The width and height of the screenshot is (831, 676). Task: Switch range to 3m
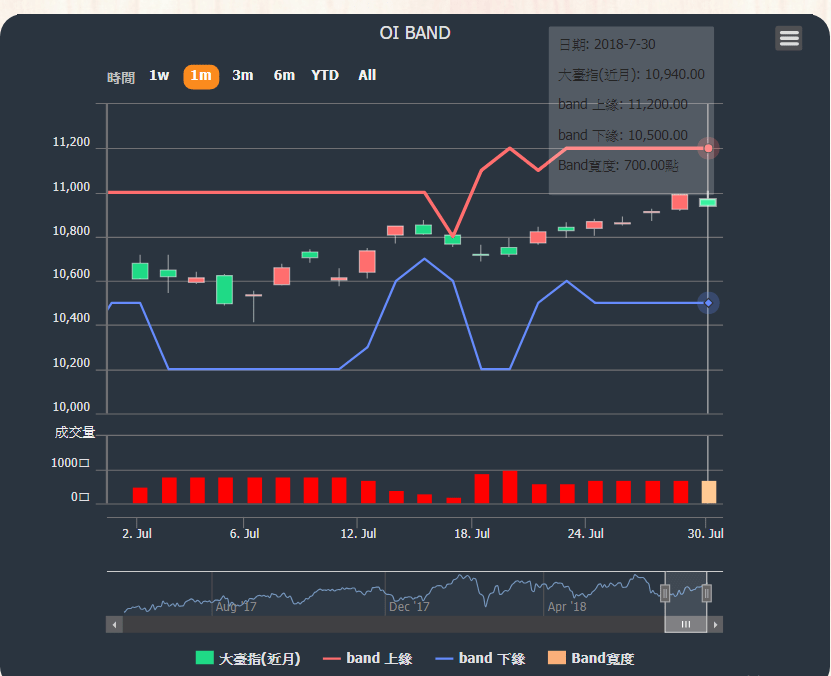(242, 76)
